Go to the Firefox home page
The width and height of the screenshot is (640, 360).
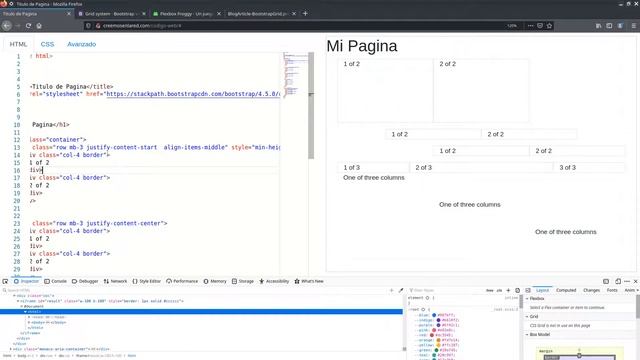tap(39, 26)
